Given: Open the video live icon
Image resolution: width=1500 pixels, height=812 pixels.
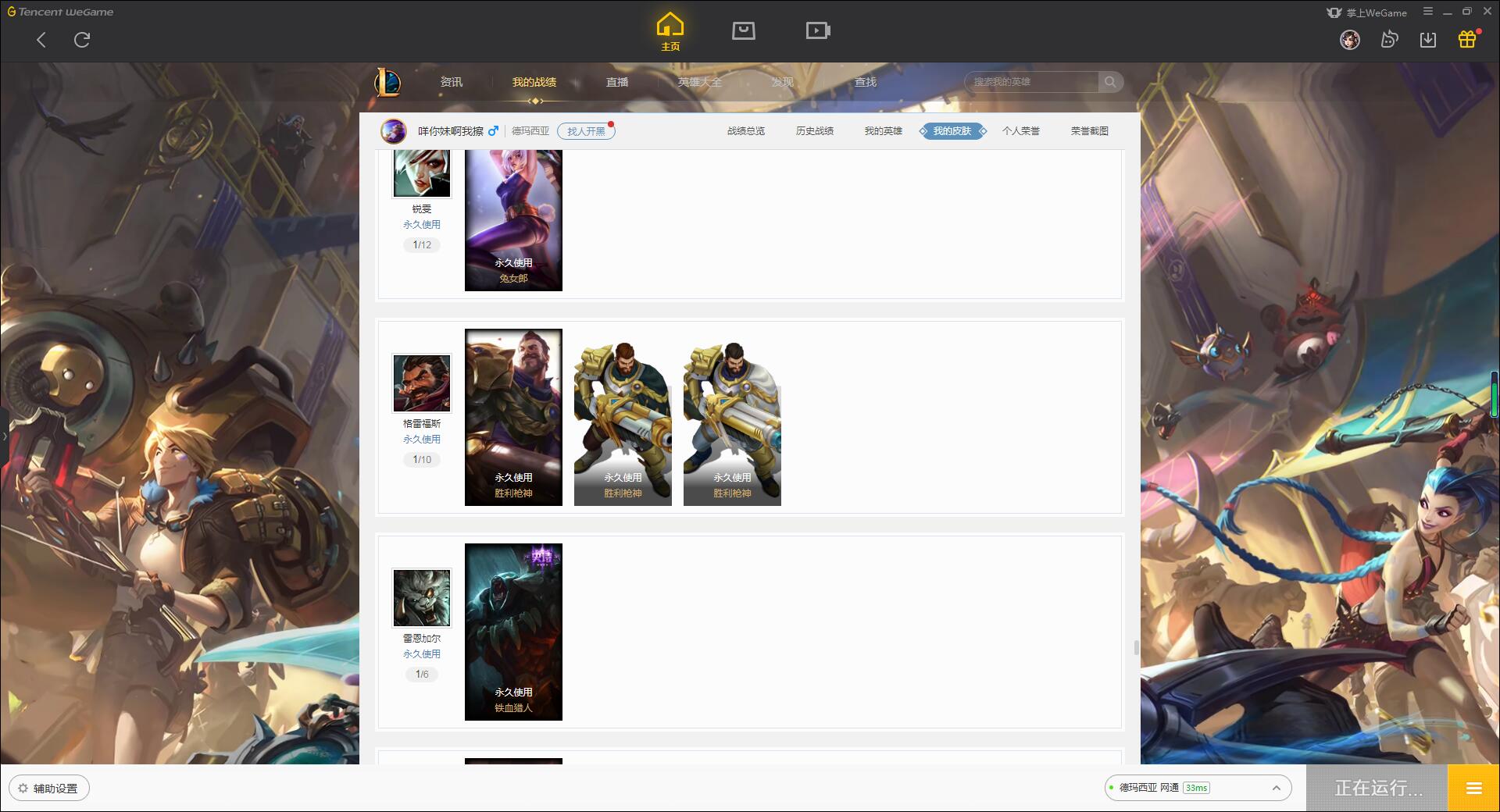Looking at the screenshot, I should 818,30.
